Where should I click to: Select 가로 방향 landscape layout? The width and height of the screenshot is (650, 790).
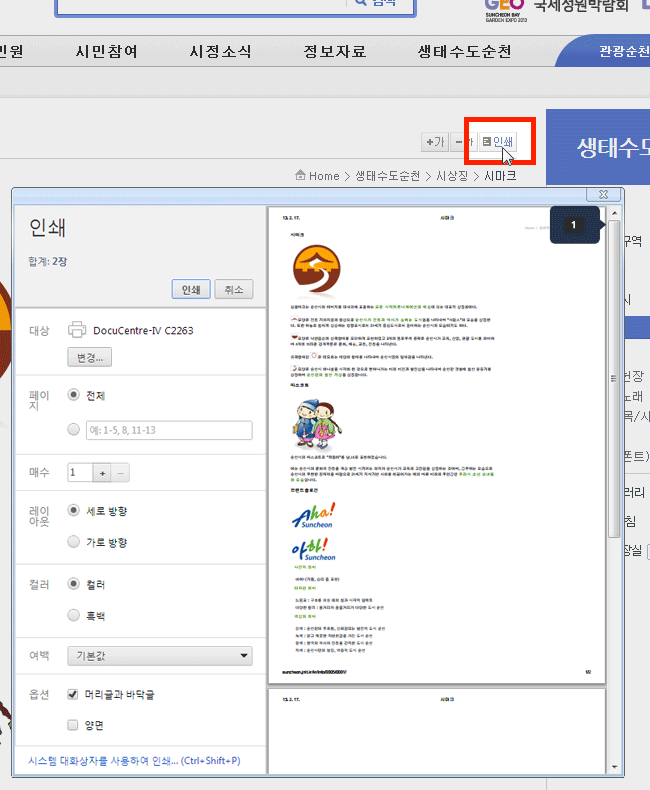(74, 542)
